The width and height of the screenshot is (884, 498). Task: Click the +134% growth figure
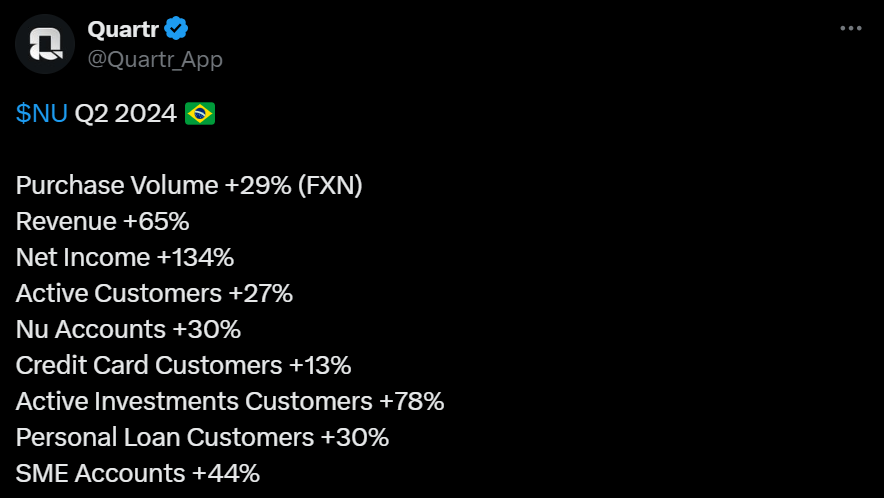[x=195, y=257]
